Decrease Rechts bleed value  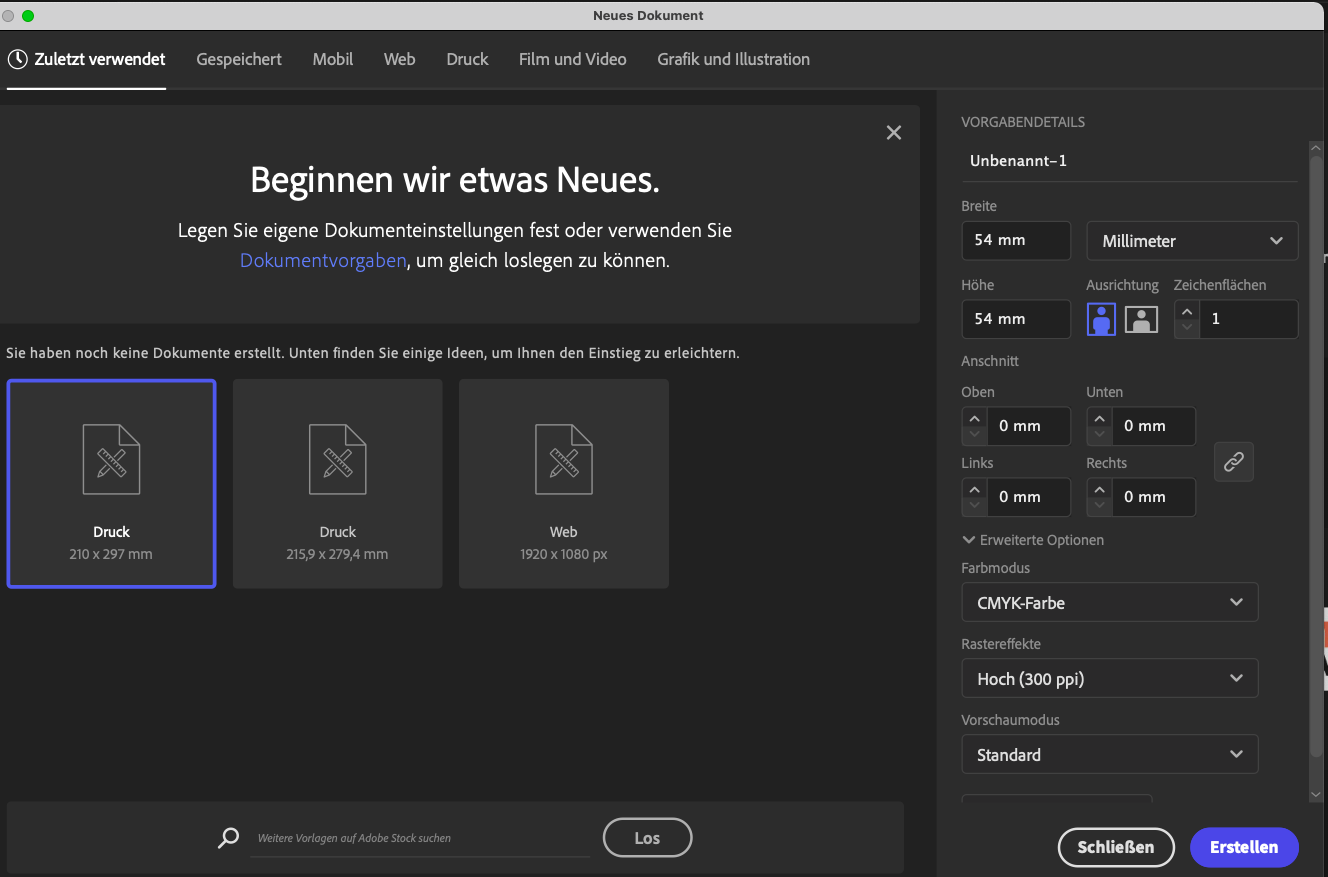(1099, 506)
